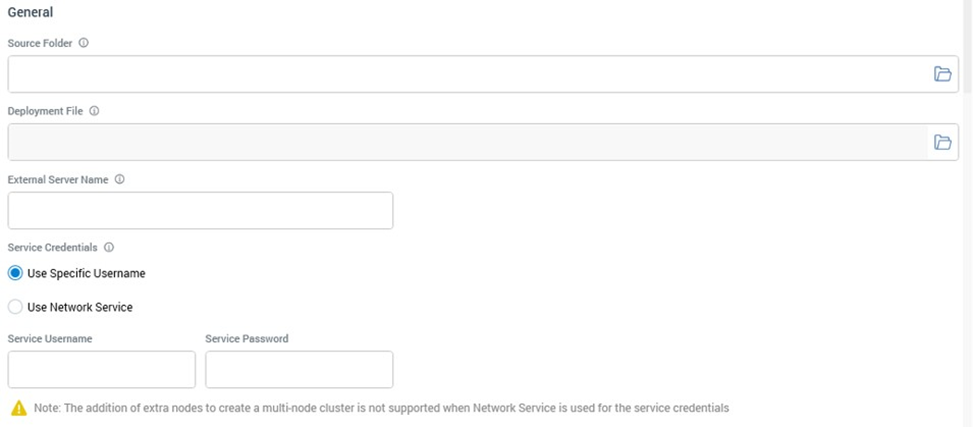Viewport: 973px width, 427px height.
Task: Click the Service Password input field
Action: (299, 369)
